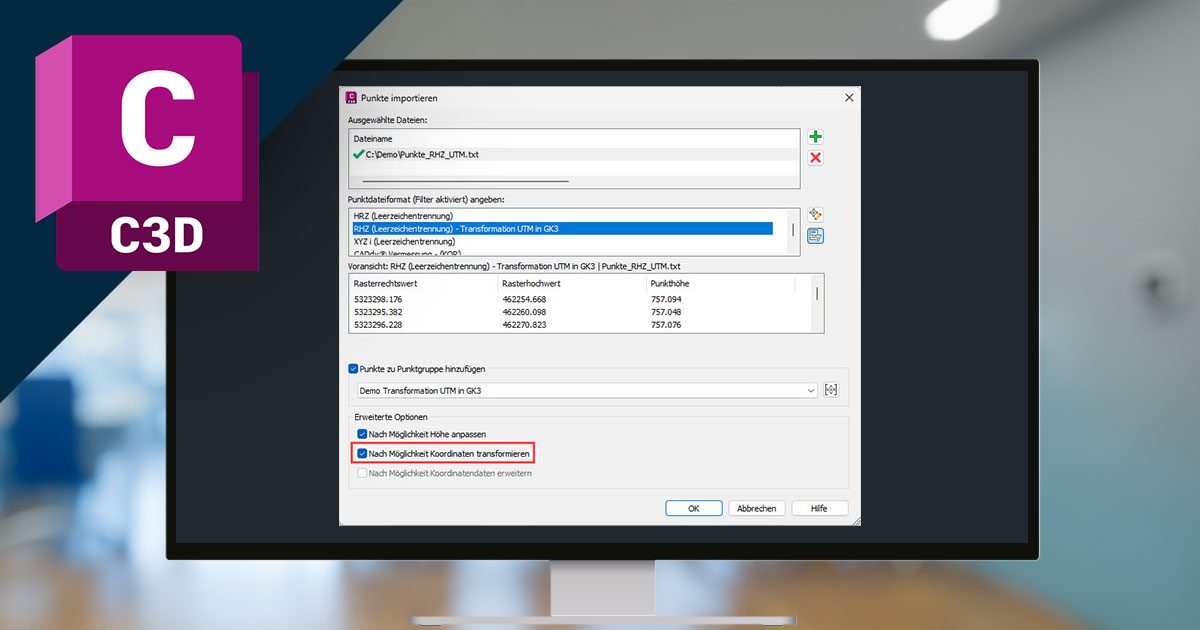Image resolution: width=1200 pixels, height=630 pixels.
Task: Click the format list vertical scrollbar
Action: tap(795, 231)
